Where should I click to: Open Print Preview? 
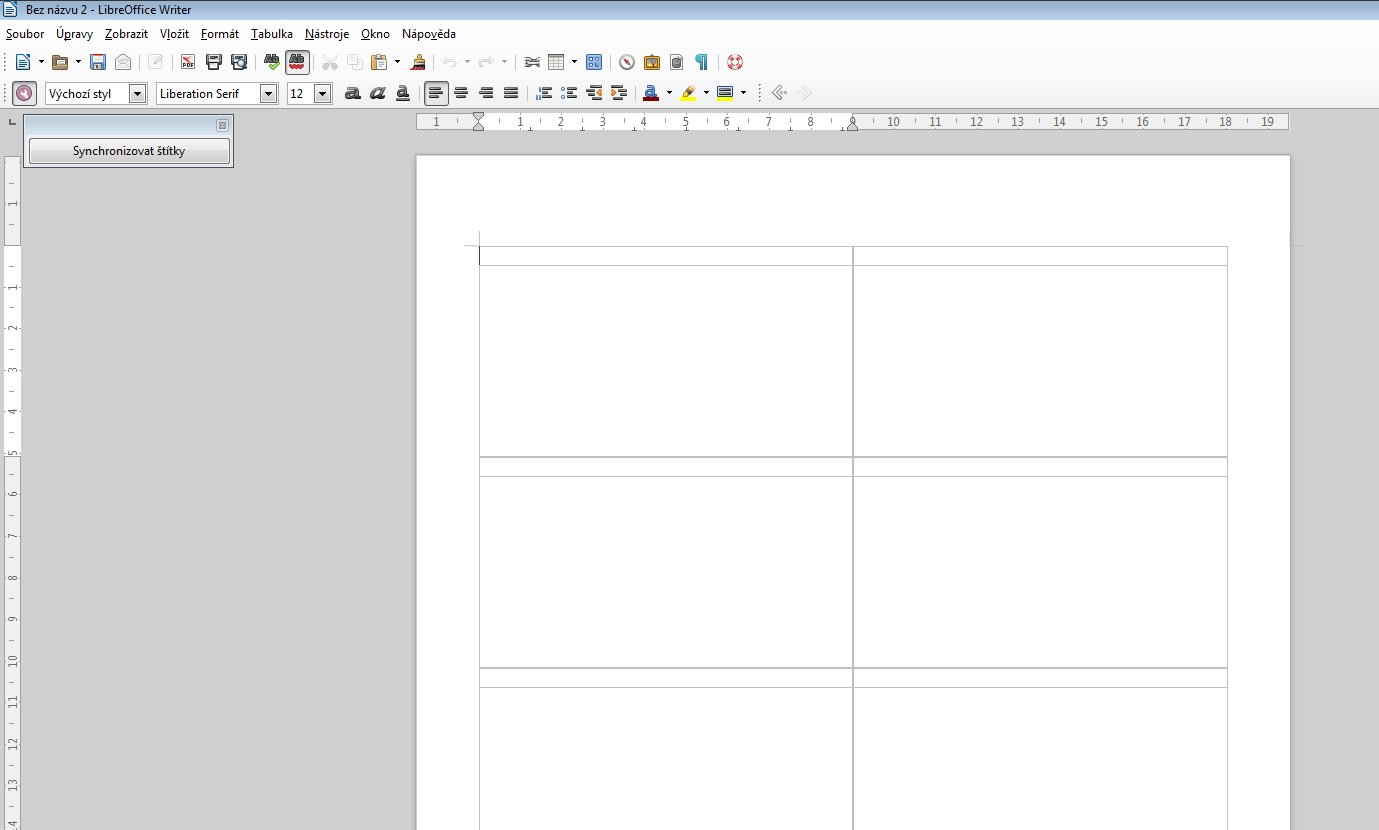point(239,62)
